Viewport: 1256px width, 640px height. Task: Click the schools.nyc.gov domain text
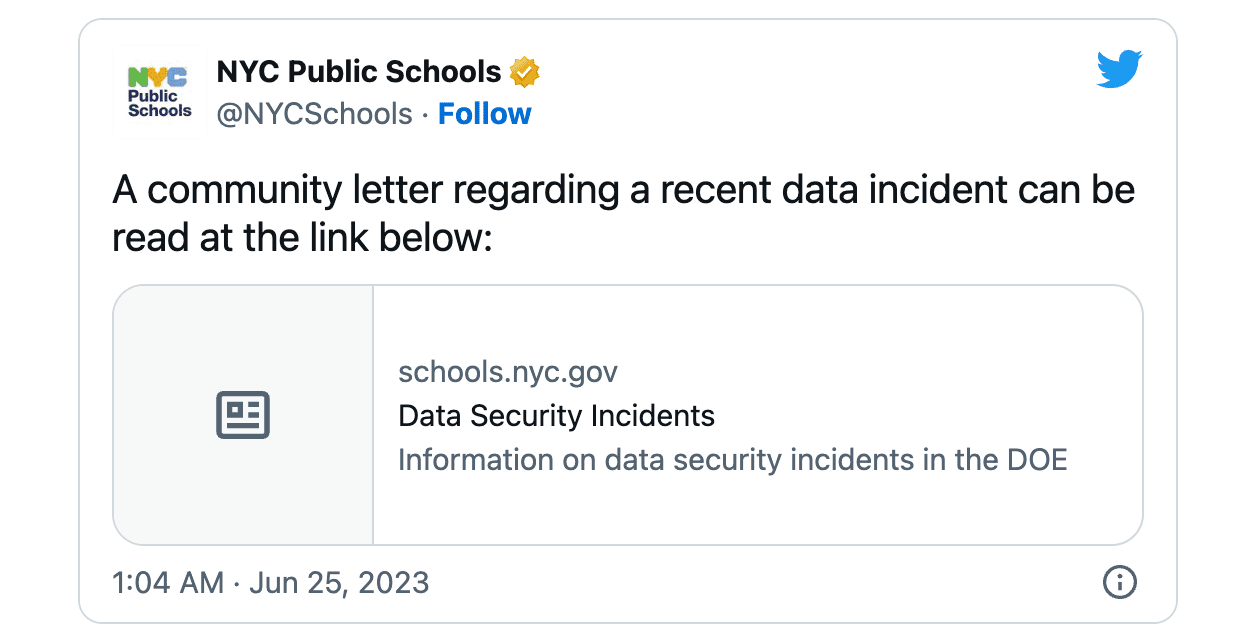(x=508, y=372)
